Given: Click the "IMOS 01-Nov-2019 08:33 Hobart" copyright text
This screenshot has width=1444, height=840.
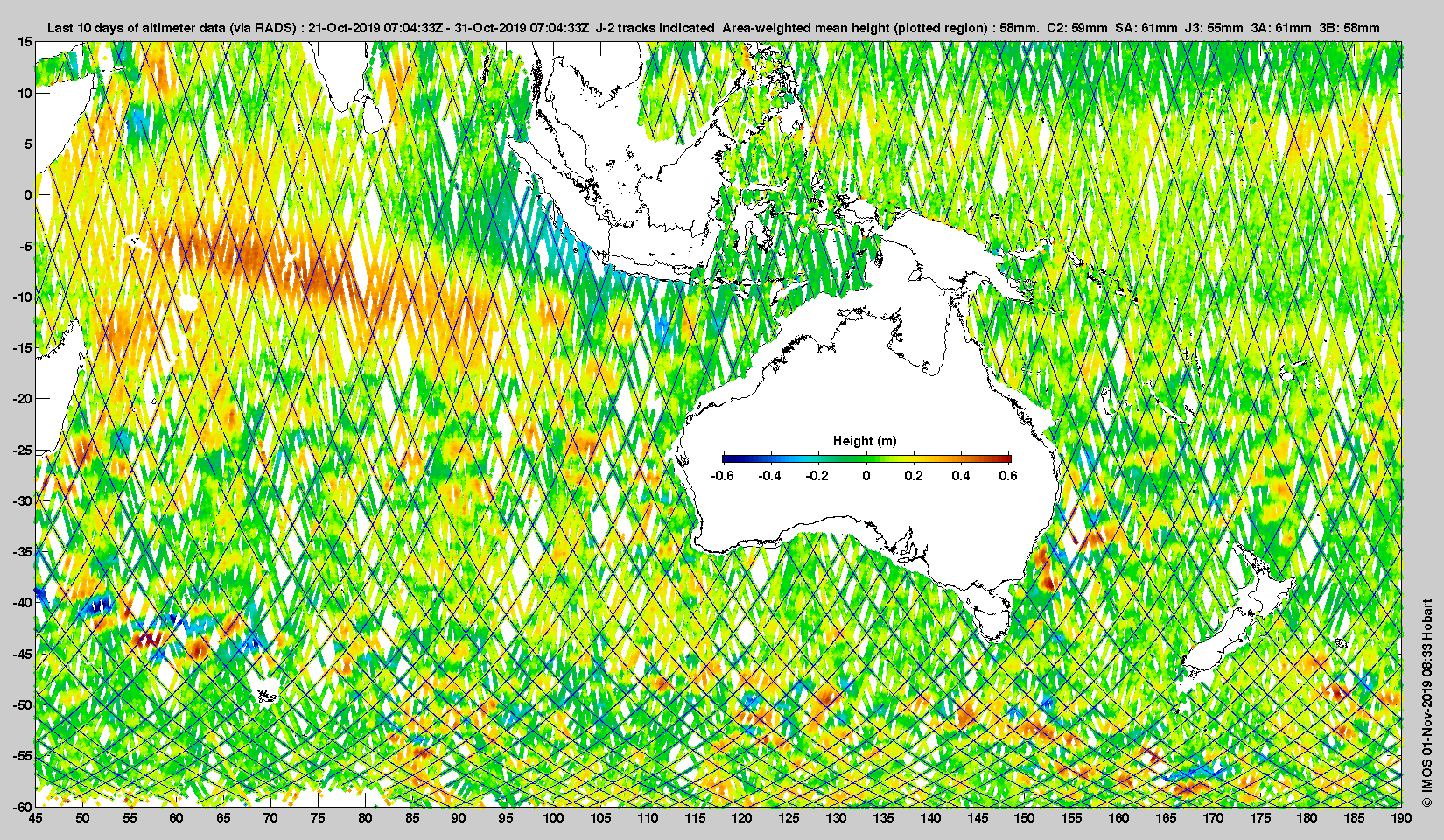Looking at the screenshot, I should tap(1427, 703).
